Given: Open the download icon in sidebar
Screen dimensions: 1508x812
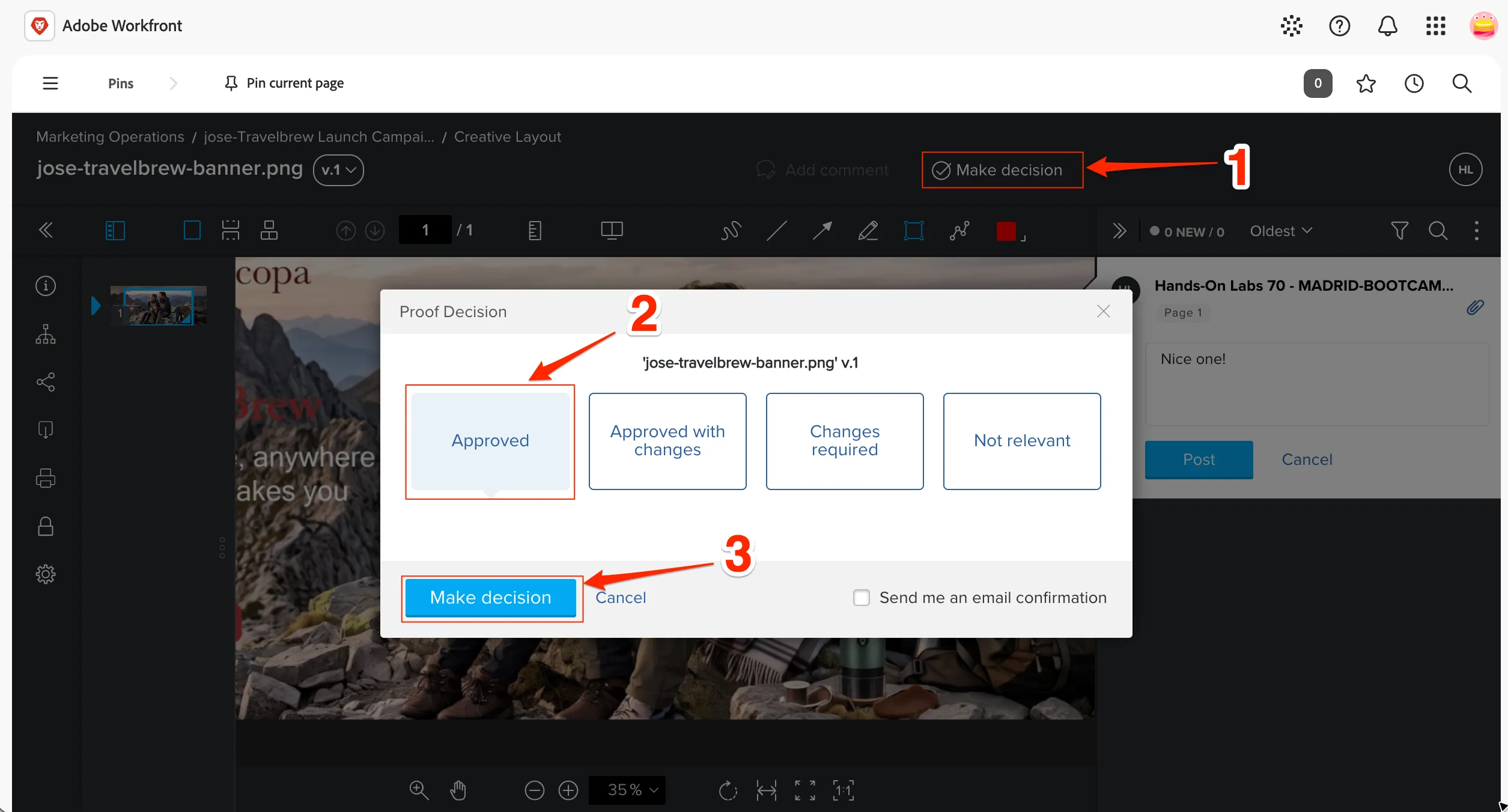Looking at the screenshot, I should click(x=46, y=430).
